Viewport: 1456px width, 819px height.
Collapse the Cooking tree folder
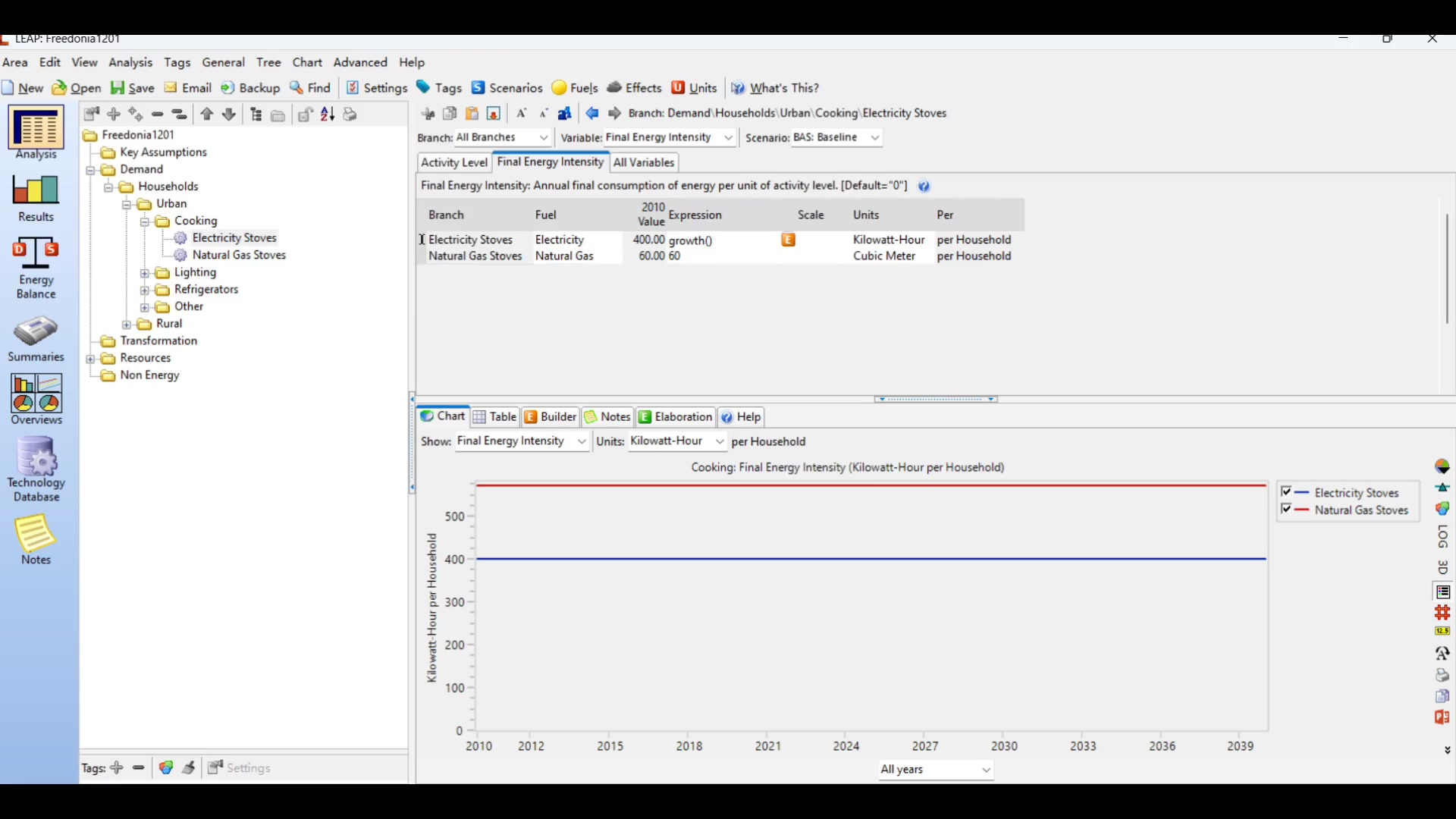click(145, 222)
